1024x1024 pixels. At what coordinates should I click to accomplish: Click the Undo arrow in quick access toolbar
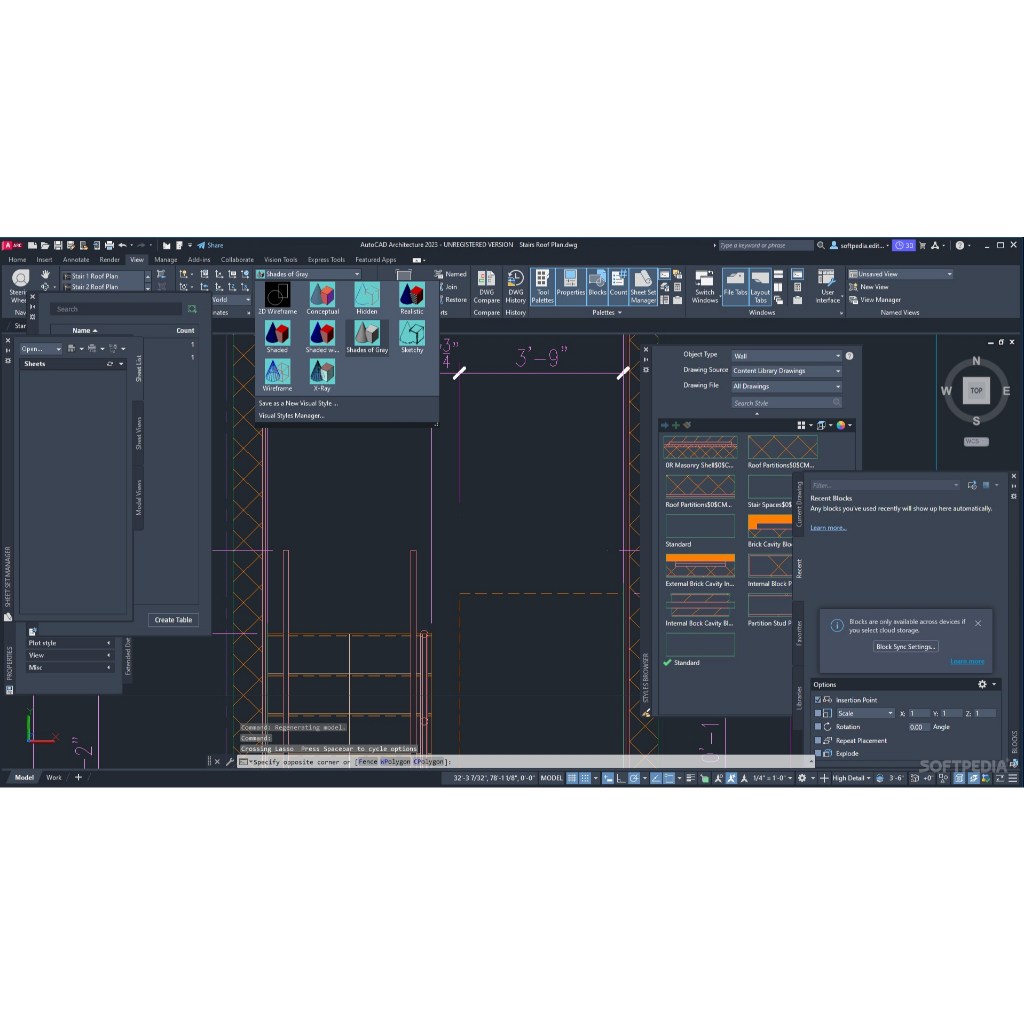pyautogui.click(x=122, y=246)
